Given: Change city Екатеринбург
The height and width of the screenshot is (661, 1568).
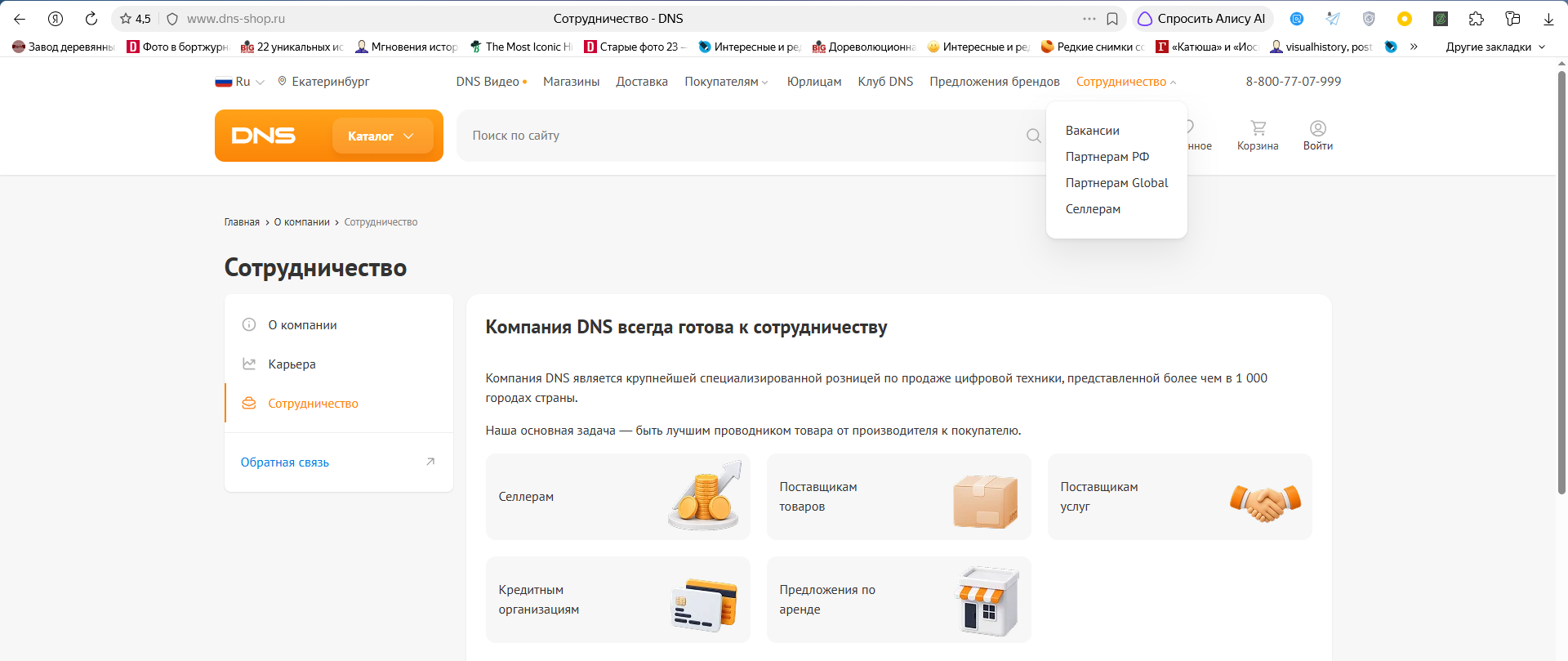Looking at the screenshot, I should [x=323, y=82].
